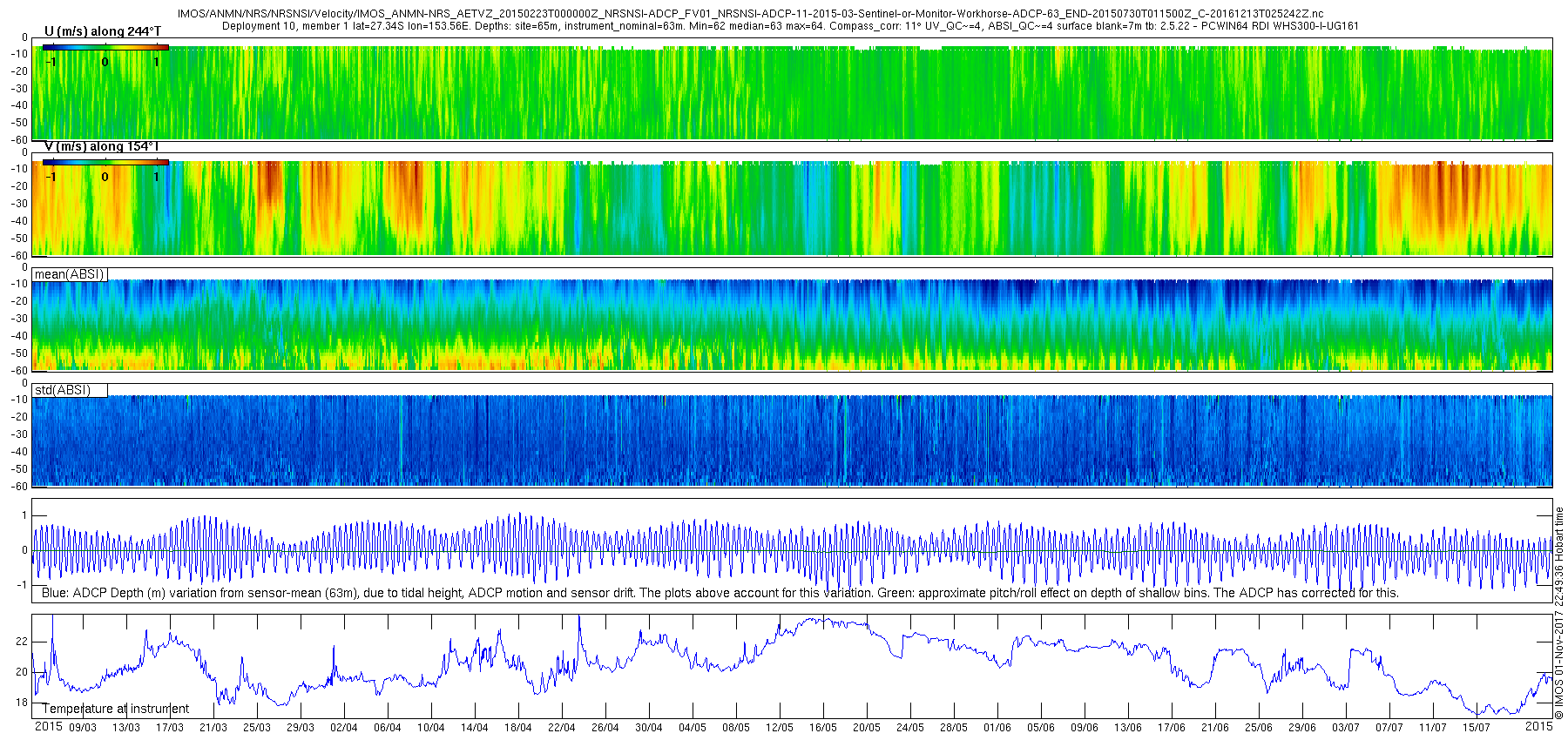Click the 09/03 date tick label
Image resolution: width=1568 pixels, height=740 pixels.
[83, 728]
